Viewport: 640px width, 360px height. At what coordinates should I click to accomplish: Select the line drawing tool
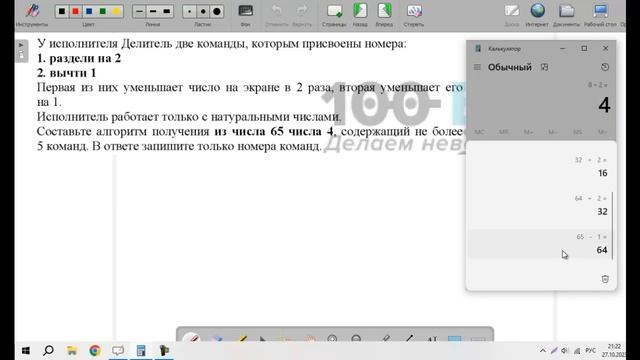(409, 338)
